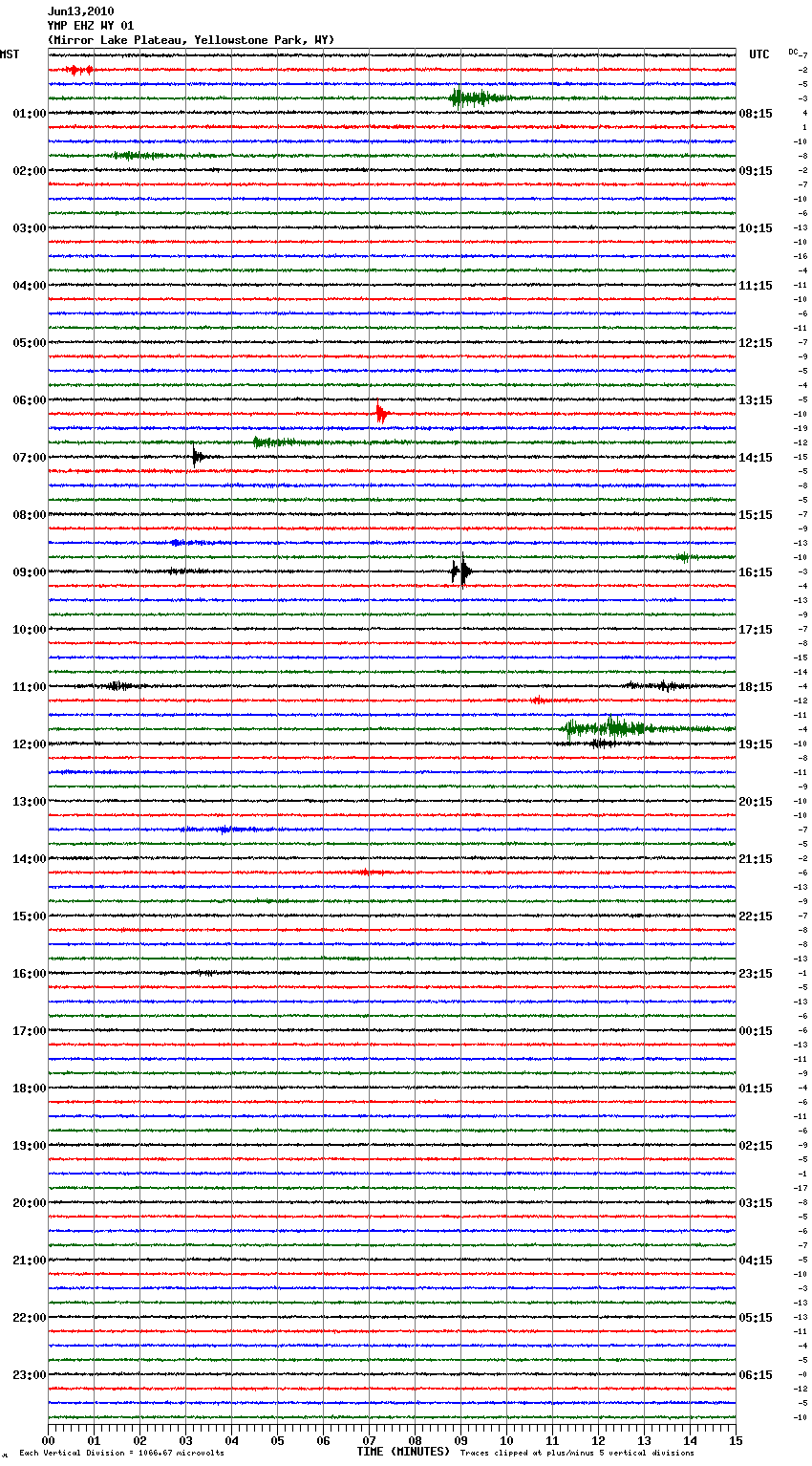The image size is (812, 1466).
Task: Click the Jun13,2010 date header
Action: tap(80, 11)
